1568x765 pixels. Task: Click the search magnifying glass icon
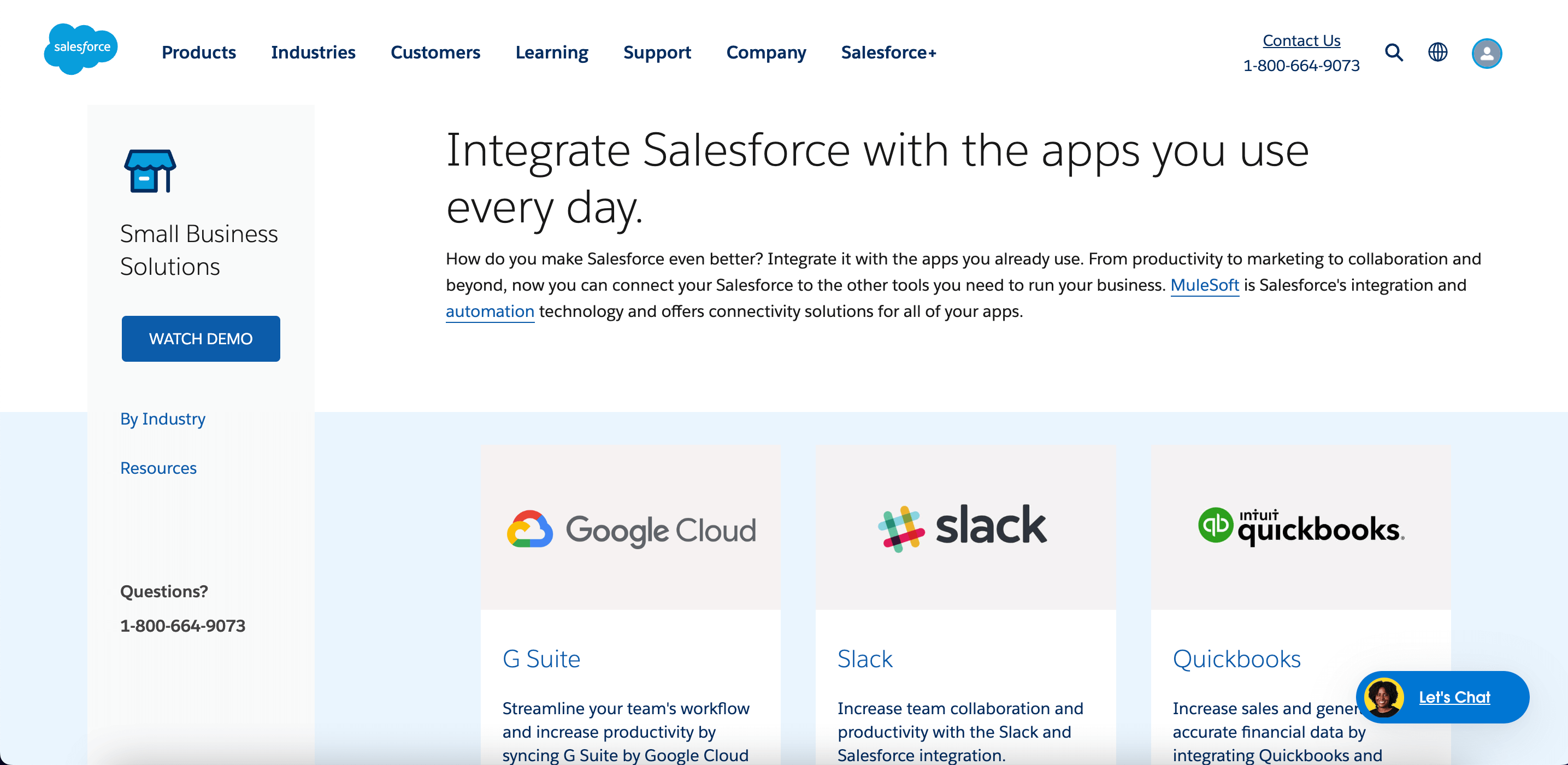point(1394,53)
